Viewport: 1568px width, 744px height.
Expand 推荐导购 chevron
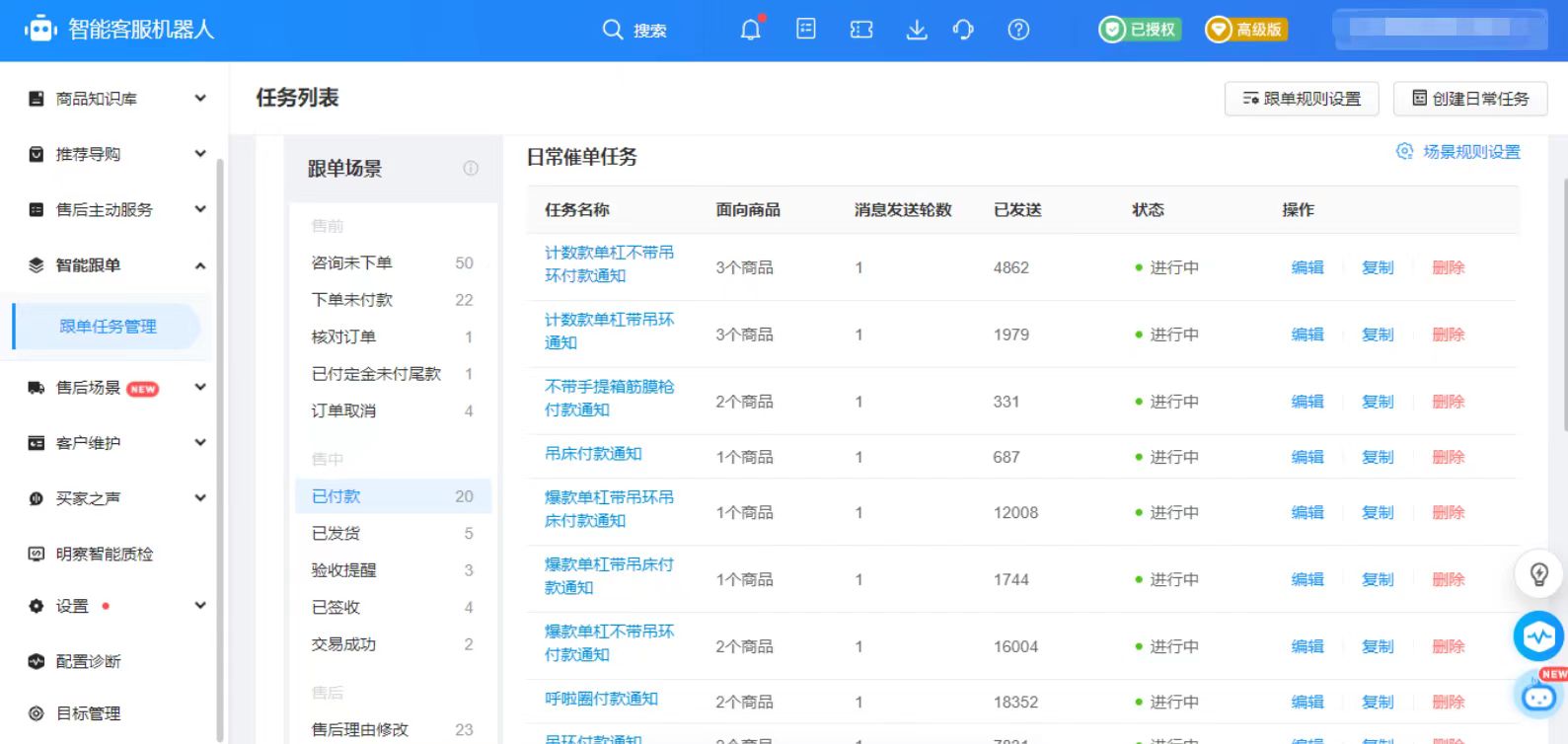tap(200, 154)
